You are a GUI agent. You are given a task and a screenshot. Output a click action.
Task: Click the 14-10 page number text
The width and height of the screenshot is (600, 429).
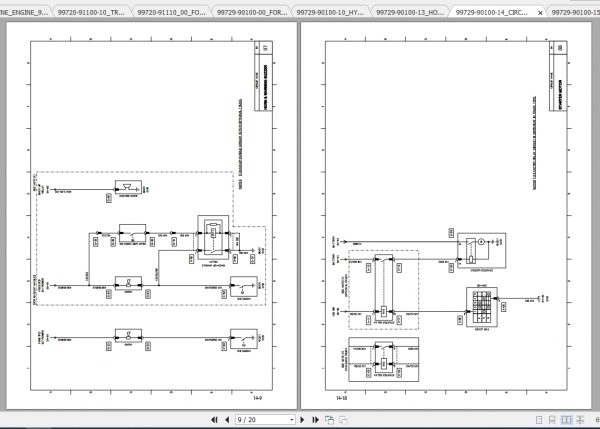pyautogui.click(x=342, y=398)
